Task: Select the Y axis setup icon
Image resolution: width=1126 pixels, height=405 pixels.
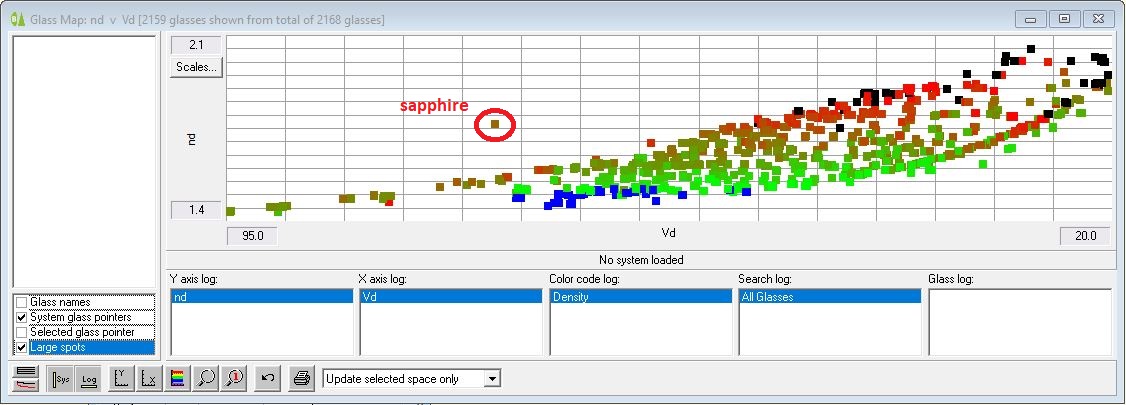Action: [x=120, y=379]
